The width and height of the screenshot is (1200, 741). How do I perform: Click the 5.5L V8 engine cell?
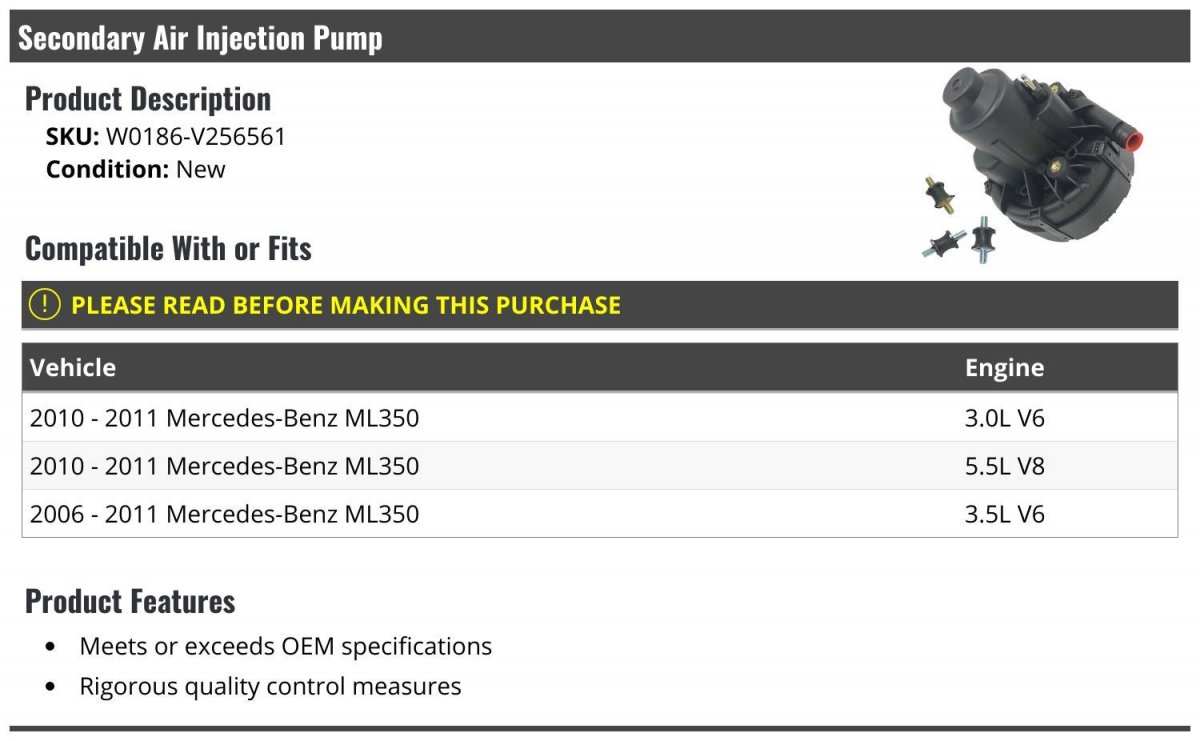(x=1005, y=466)
